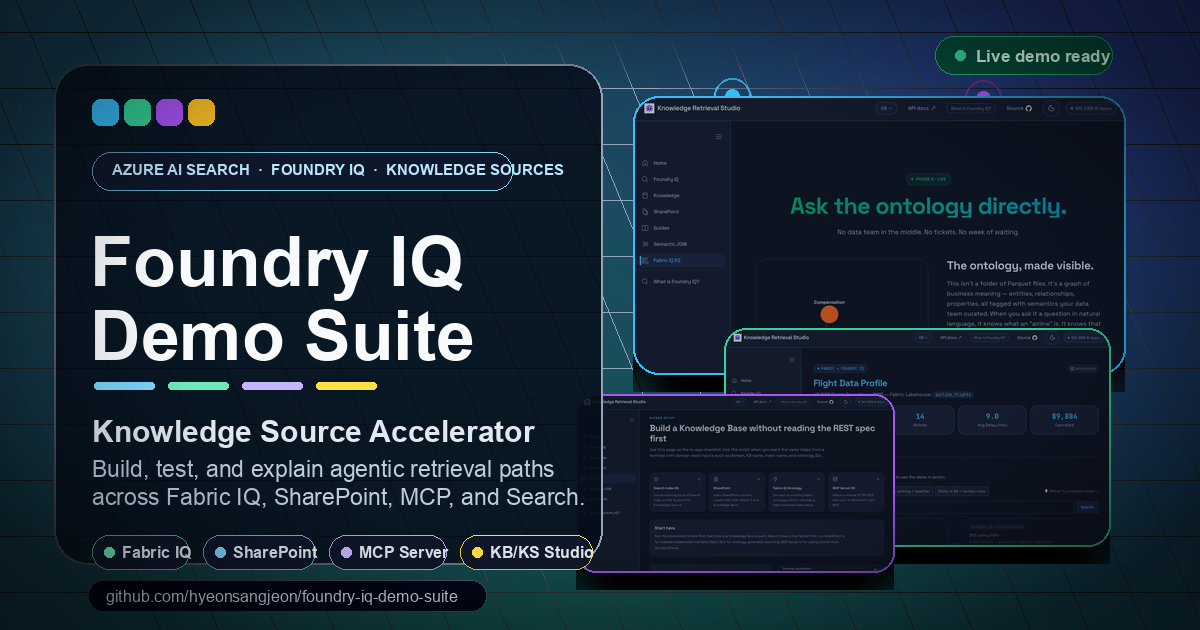
Task: Click MS GBB AI Apps pill in top window
Action: pyautogui.click(x=1091, y=108)
